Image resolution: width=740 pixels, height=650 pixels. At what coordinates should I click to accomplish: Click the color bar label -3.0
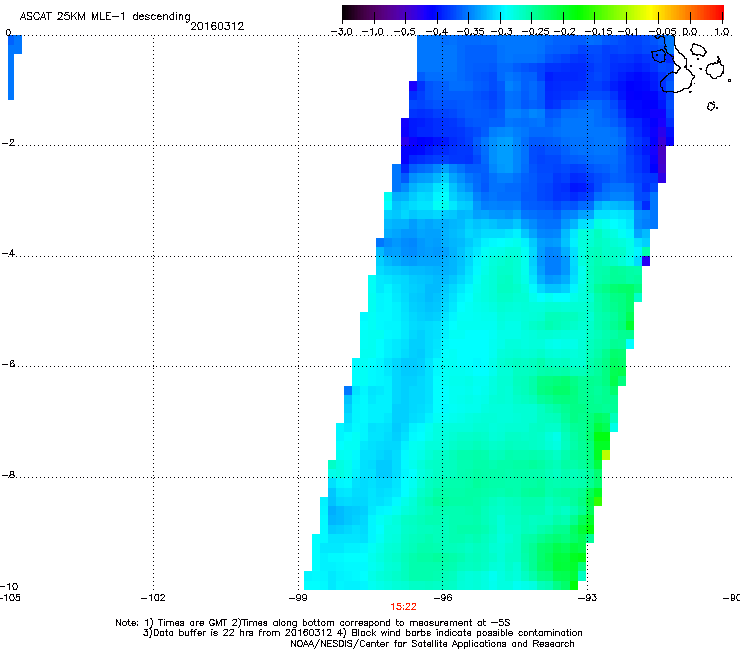click(342, 32)
